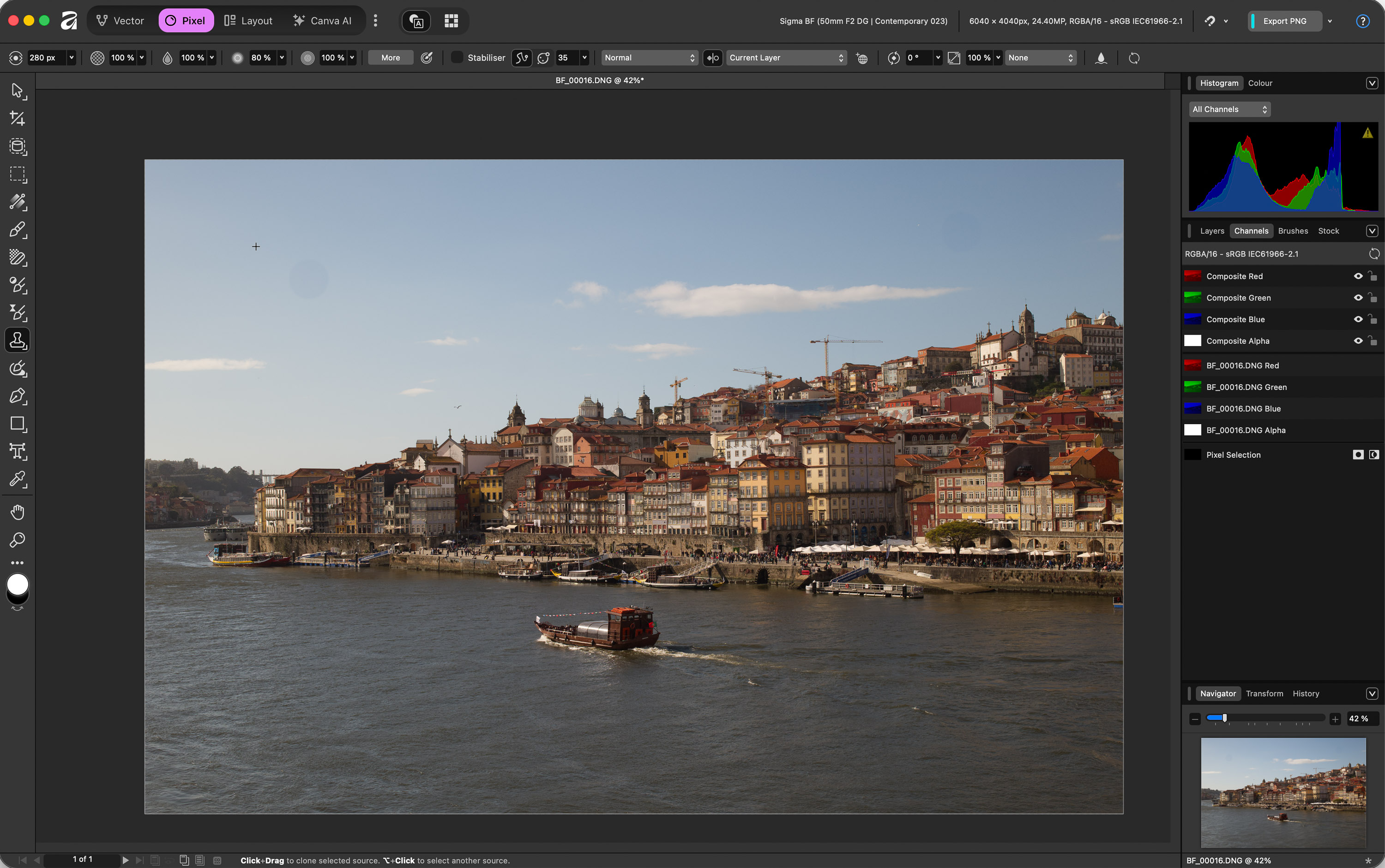Expand the Histogram panel options menu
The width and height of the screenshot is (1385, 868).
(1372, 83)
